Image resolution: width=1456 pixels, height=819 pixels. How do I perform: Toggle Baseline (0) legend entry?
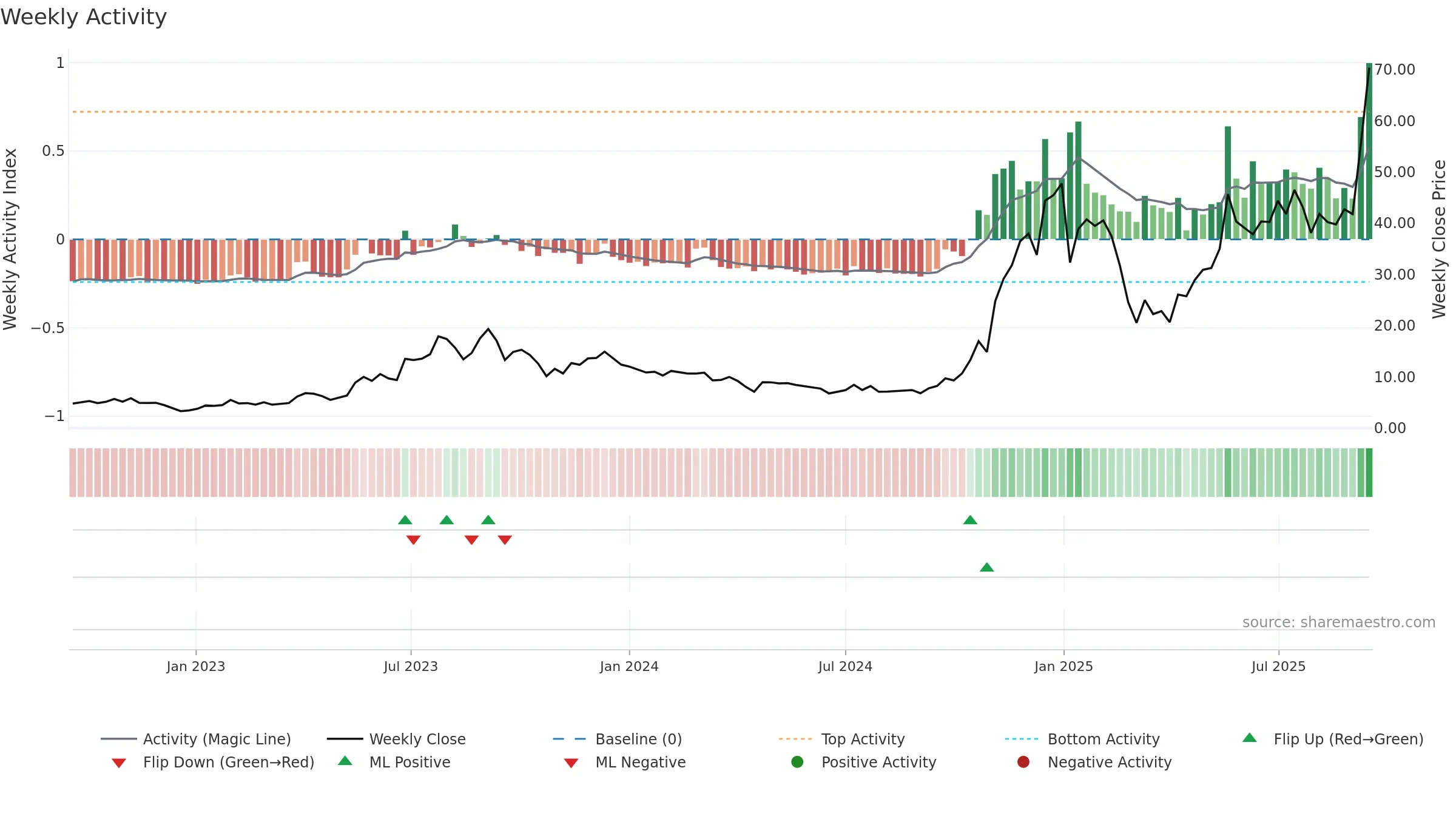tap(618, 739)
